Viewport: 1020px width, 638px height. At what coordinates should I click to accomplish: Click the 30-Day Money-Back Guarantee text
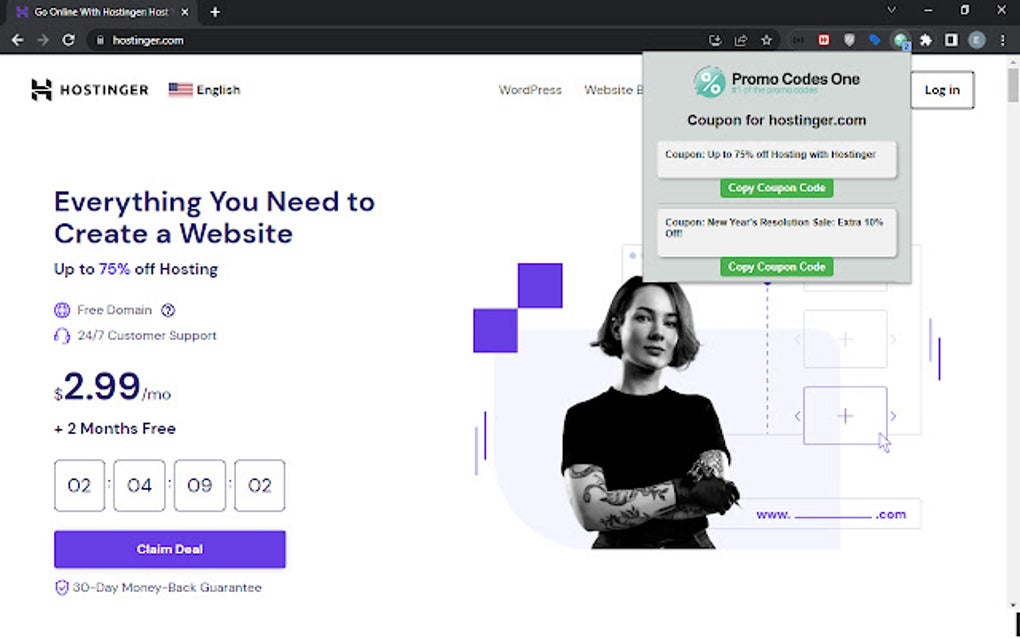tap(167, 587)
